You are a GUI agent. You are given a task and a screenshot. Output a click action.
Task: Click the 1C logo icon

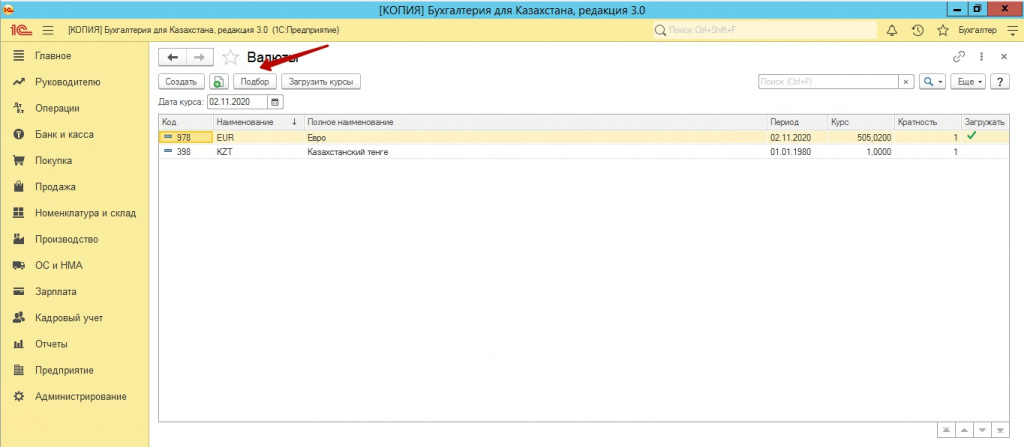point(21,30)
